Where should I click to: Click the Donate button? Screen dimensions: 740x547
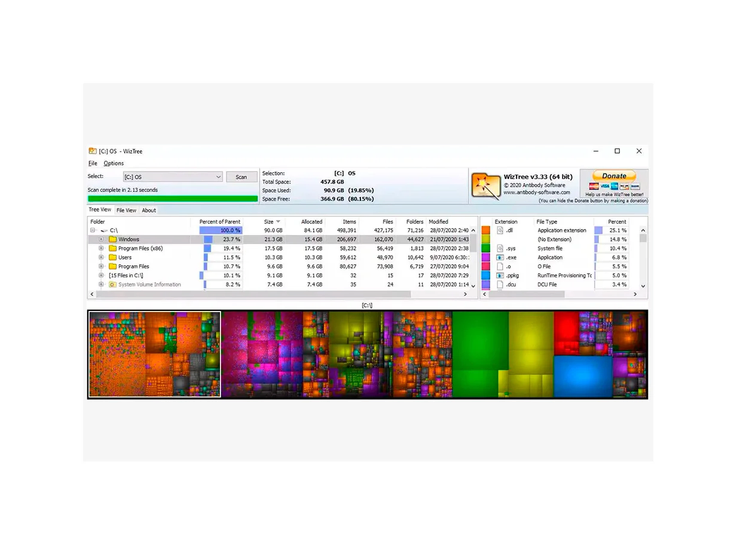[x=614, y=176]
